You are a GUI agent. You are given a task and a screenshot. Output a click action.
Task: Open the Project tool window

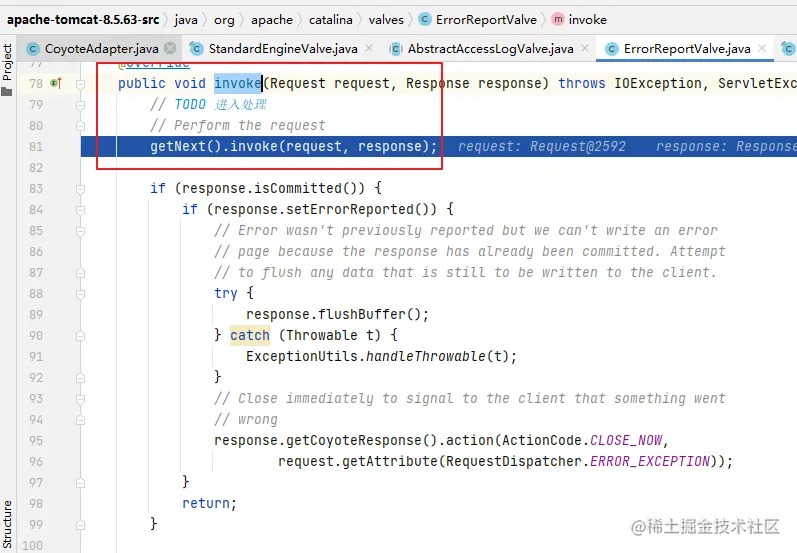[7, 70]
